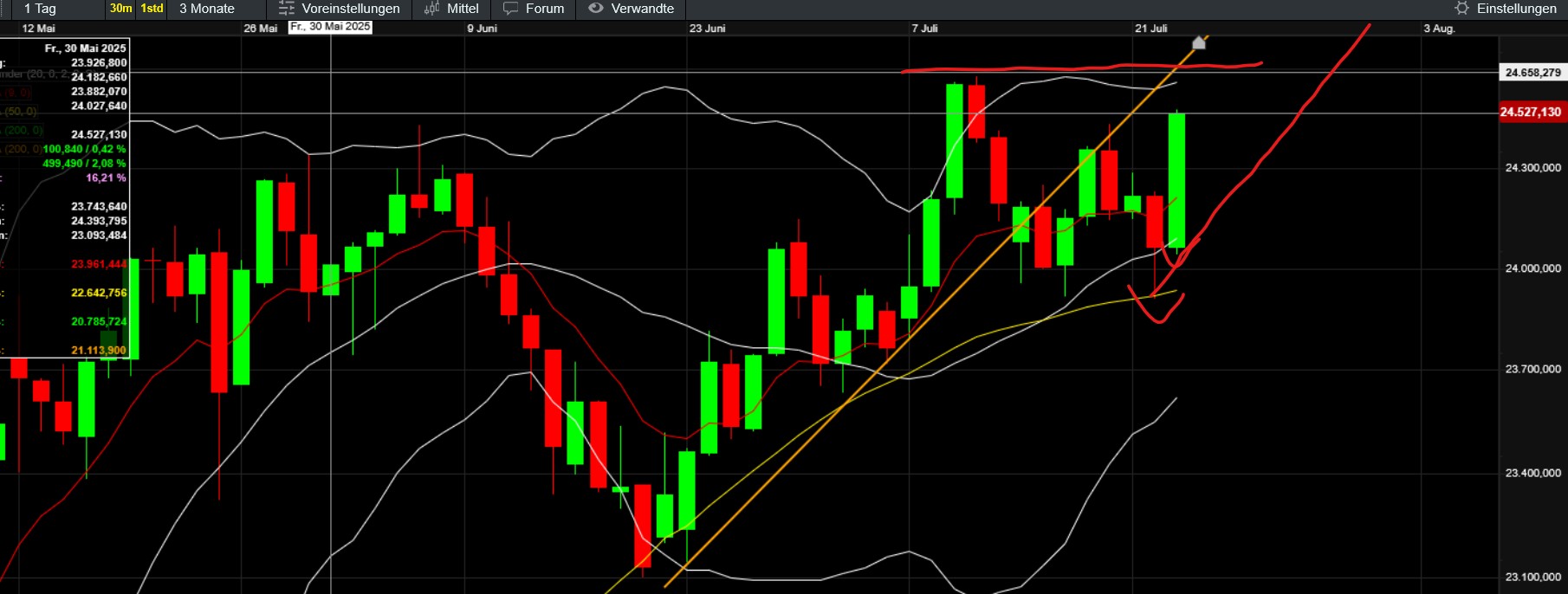Viewport: 1568px width, 594px height.
Task: Click the 9 Juni date on the time axis
Action: click(x=482, y=29)
